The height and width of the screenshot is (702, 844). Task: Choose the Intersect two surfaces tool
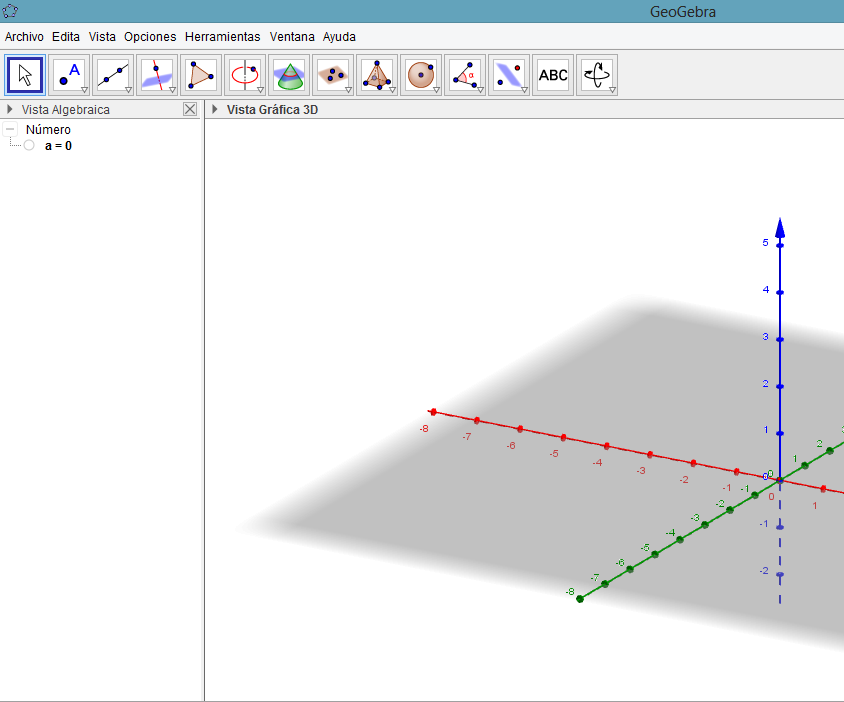point(289,75)
